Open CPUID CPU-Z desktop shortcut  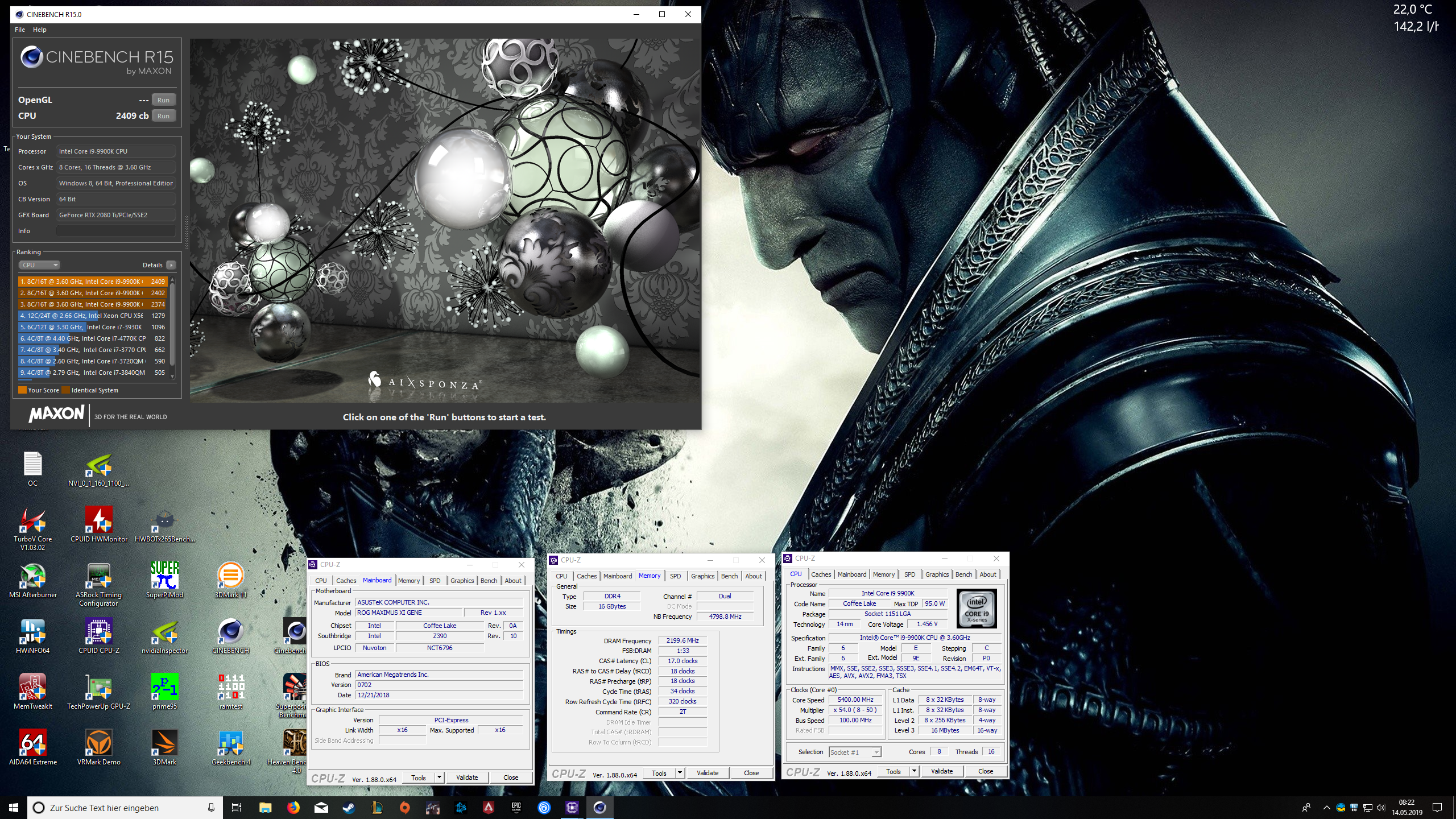98,636
